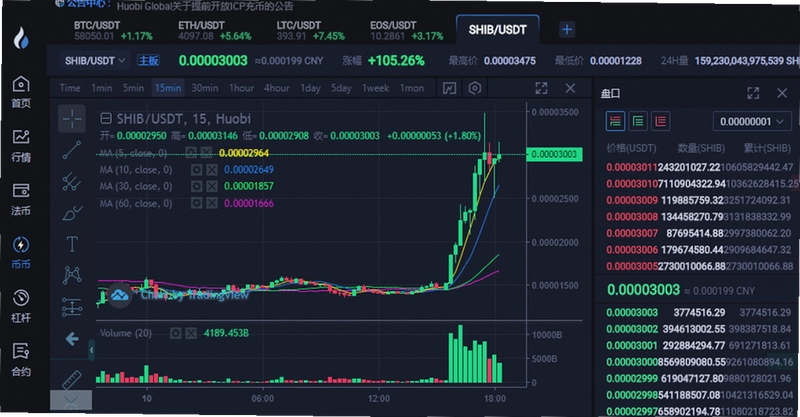Close the chart panel
Viewport: 800px width, 417px height.
click(570, 88)
